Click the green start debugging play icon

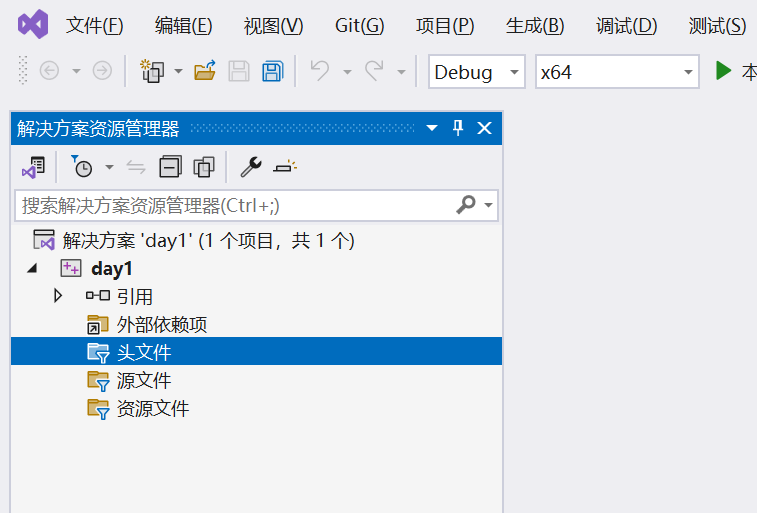723,71
